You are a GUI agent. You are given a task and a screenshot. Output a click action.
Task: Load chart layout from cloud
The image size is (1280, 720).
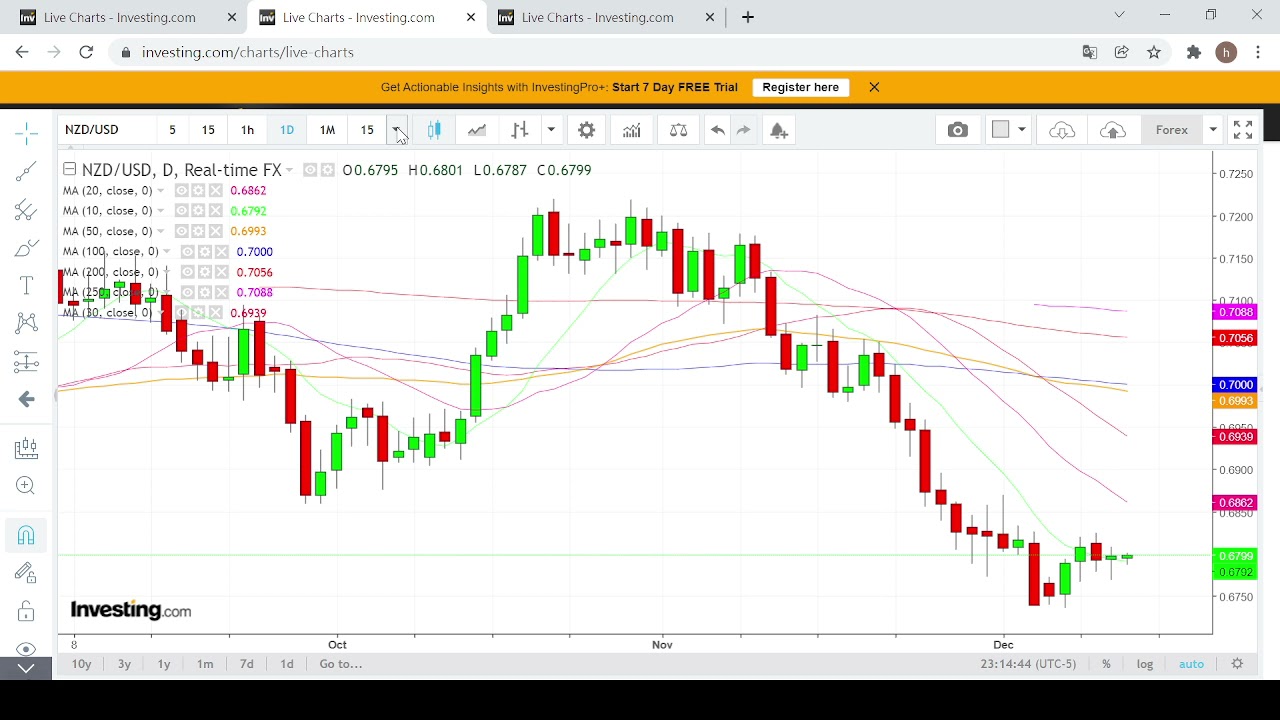tap(1061, 130)
